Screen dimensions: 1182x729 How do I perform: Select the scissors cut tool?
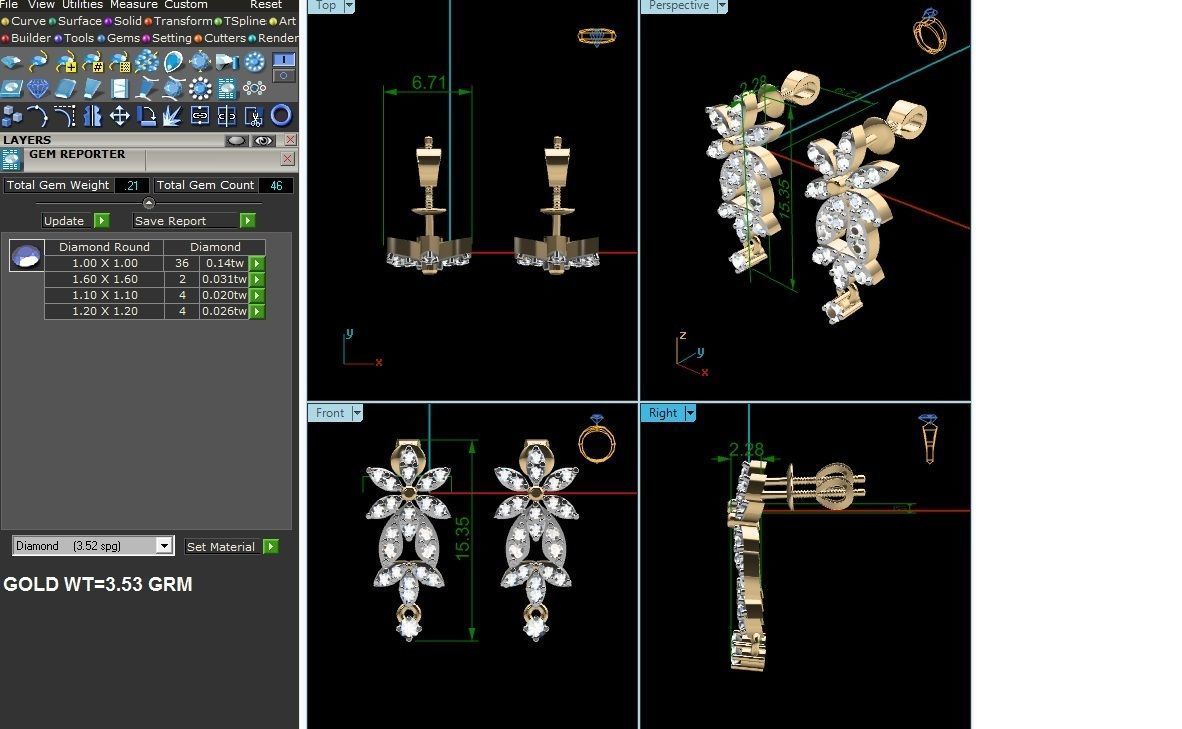254,116
